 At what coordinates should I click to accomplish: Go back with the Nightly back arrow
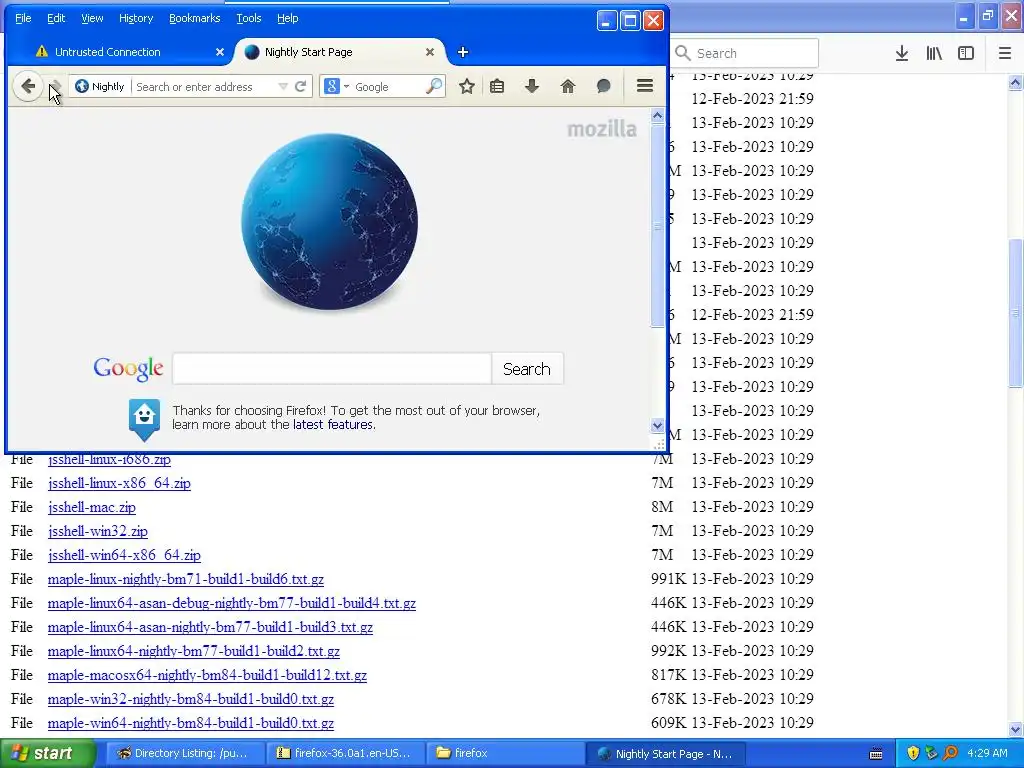pyautogui.click(x=28, y=86)
